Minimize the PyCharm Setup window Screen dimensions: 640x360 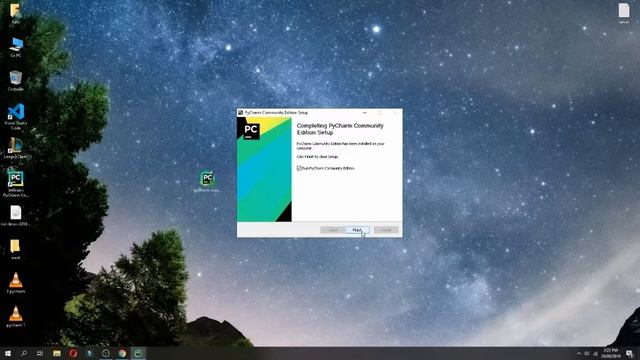pos(364,113)
